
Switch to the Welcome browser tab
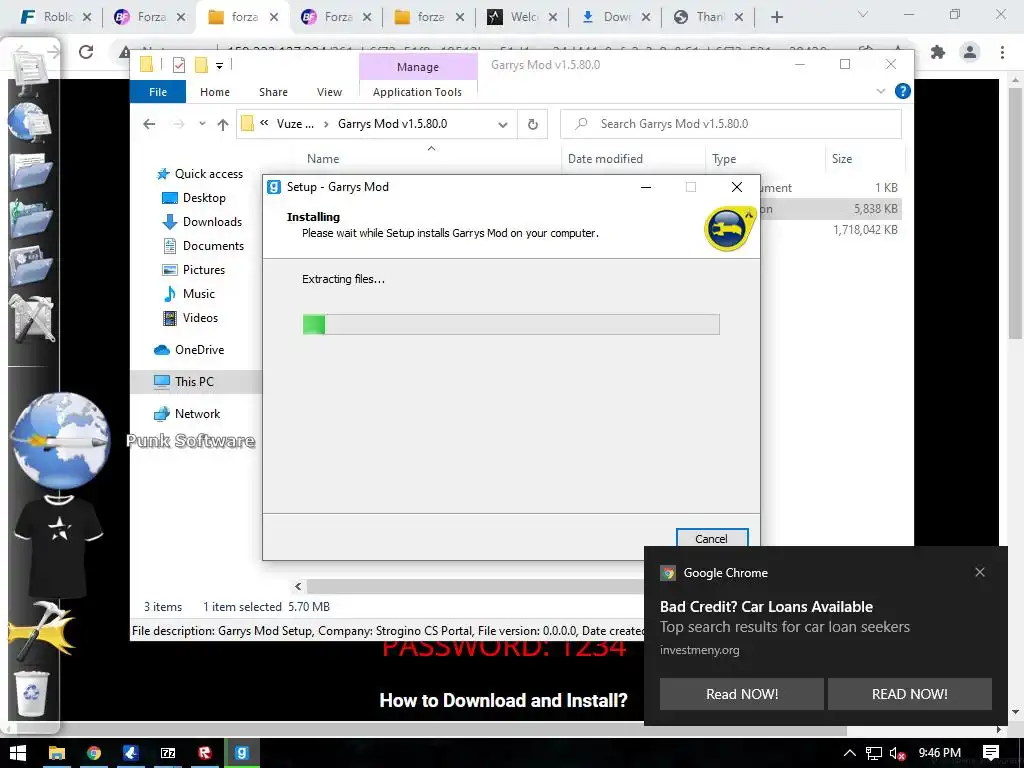pos(523,17)
